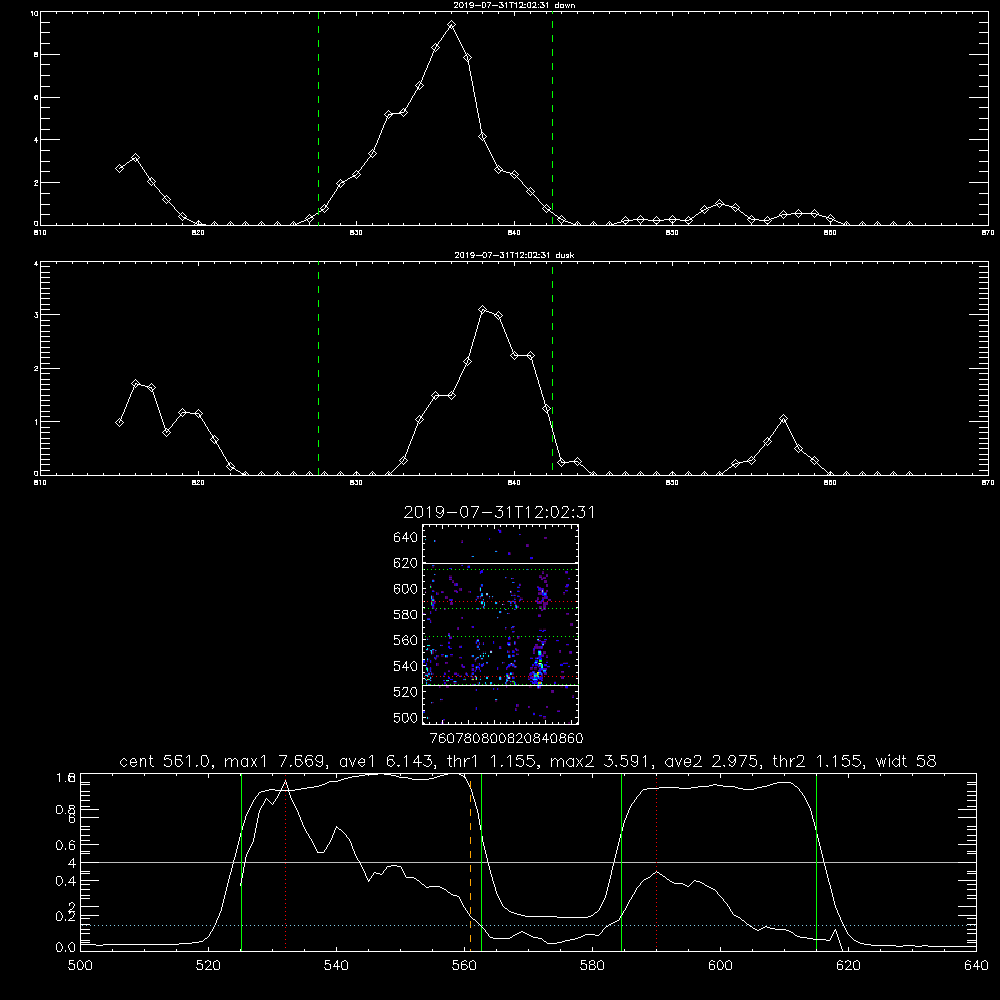Click the '600' x-axis label of bottom plot

[x=720, y=966]
